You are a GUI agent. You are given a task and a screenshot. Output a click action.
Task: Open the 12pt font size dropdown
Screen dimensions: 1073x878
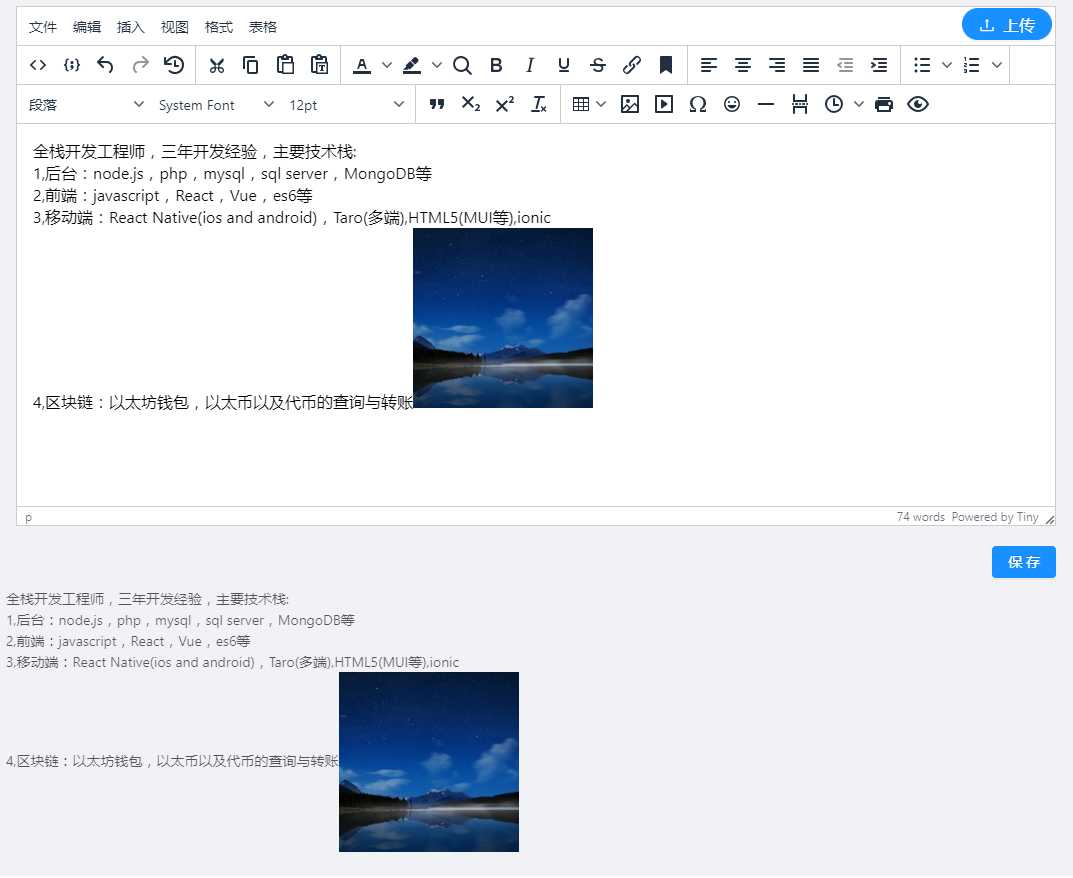point(346,105)
